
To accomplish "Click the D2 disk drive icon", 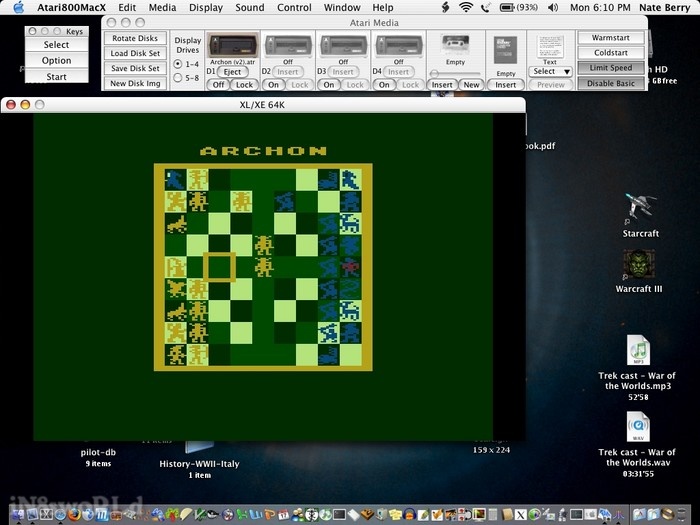I will point(288,45).
